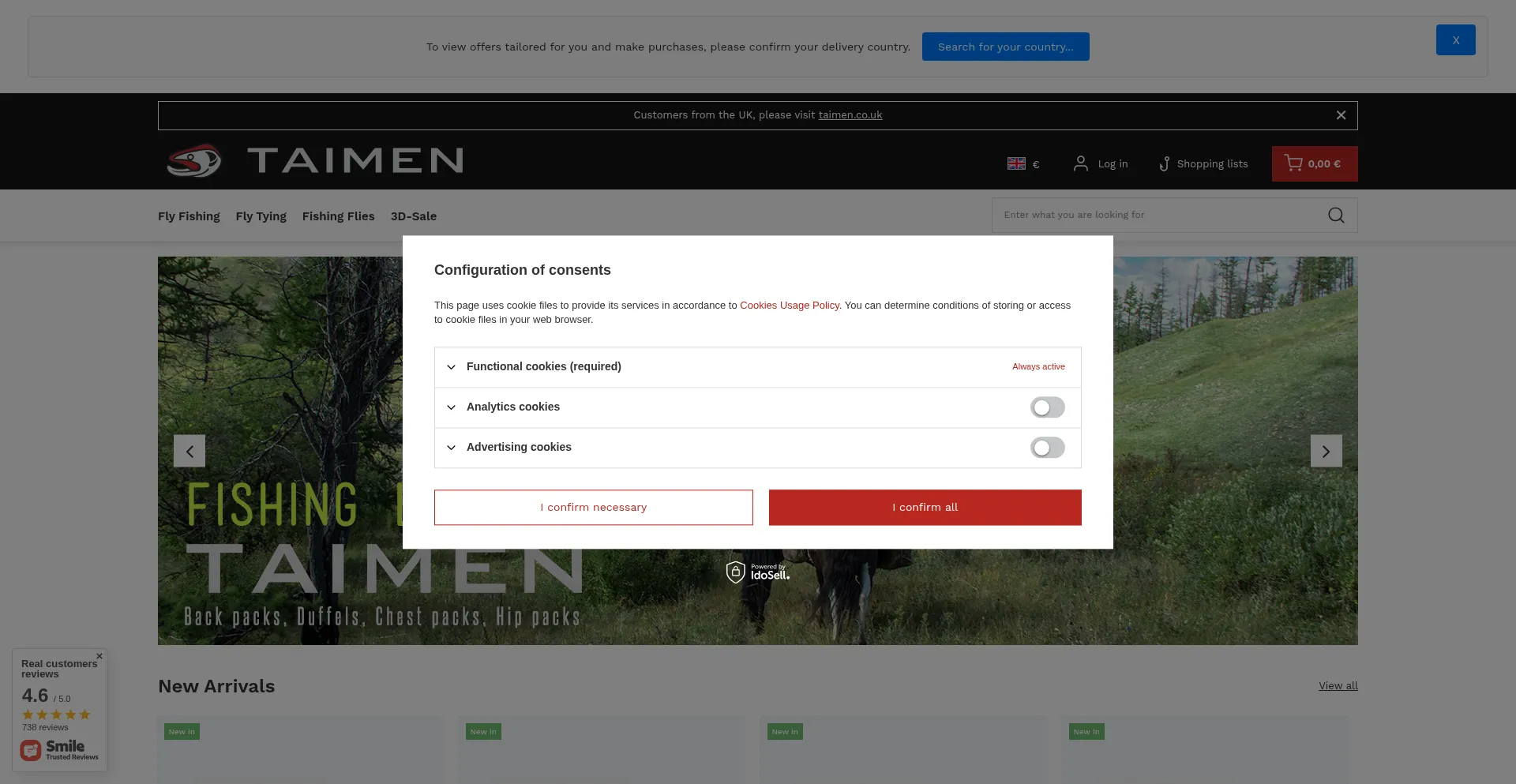This screenshot has width=1516, height=784.
Task: Expand Advertising cookies details
Action: point(451,448)
